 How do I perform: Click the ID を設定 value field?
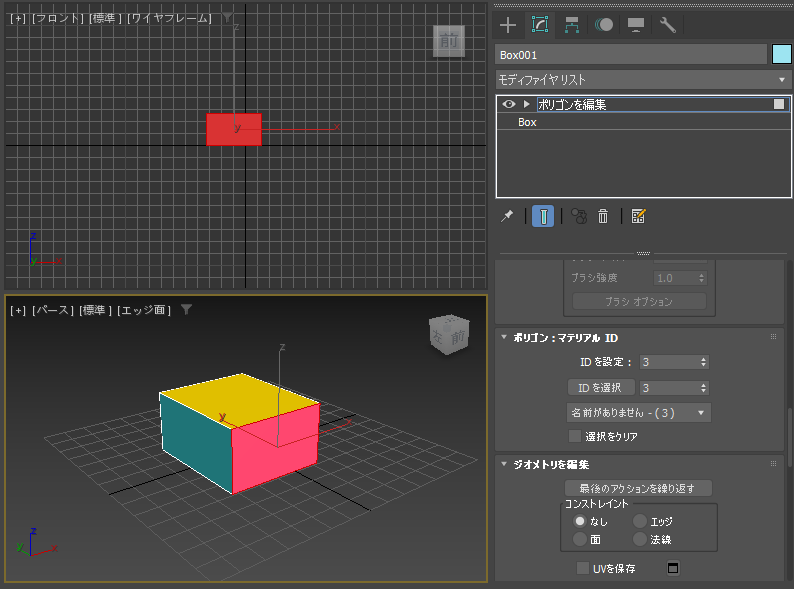coord(669,362)
